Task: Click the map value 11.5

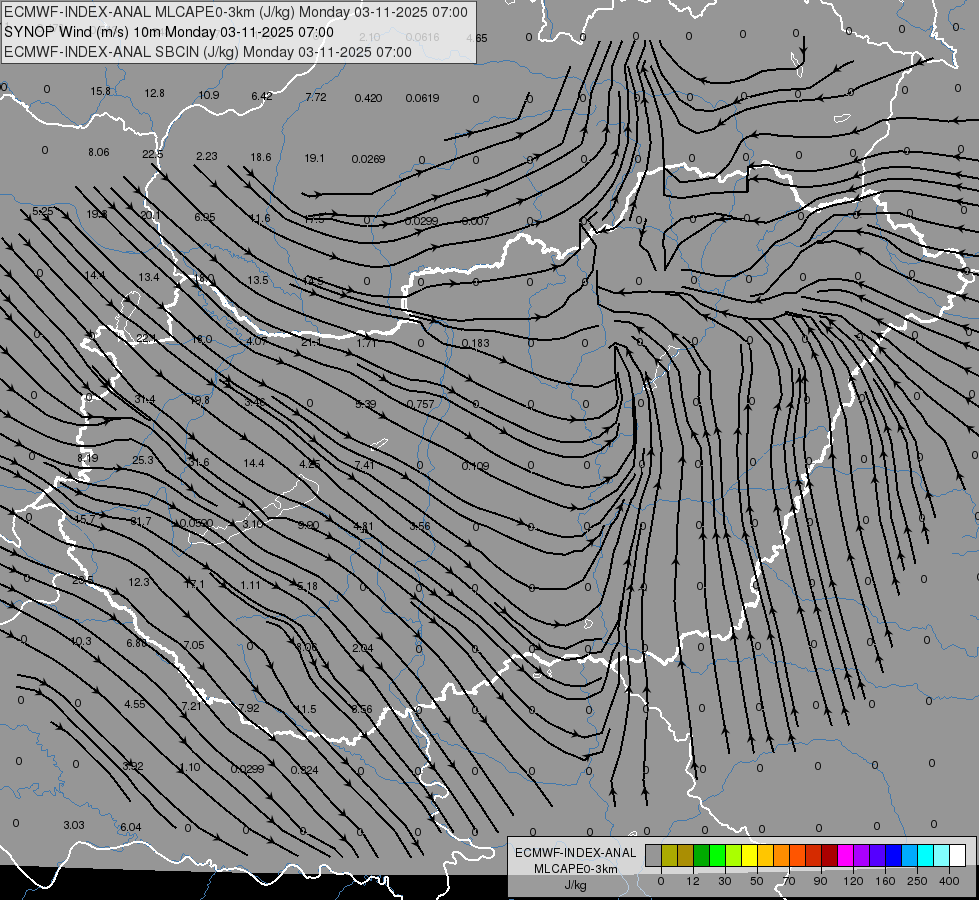Action: pos(306,710)
